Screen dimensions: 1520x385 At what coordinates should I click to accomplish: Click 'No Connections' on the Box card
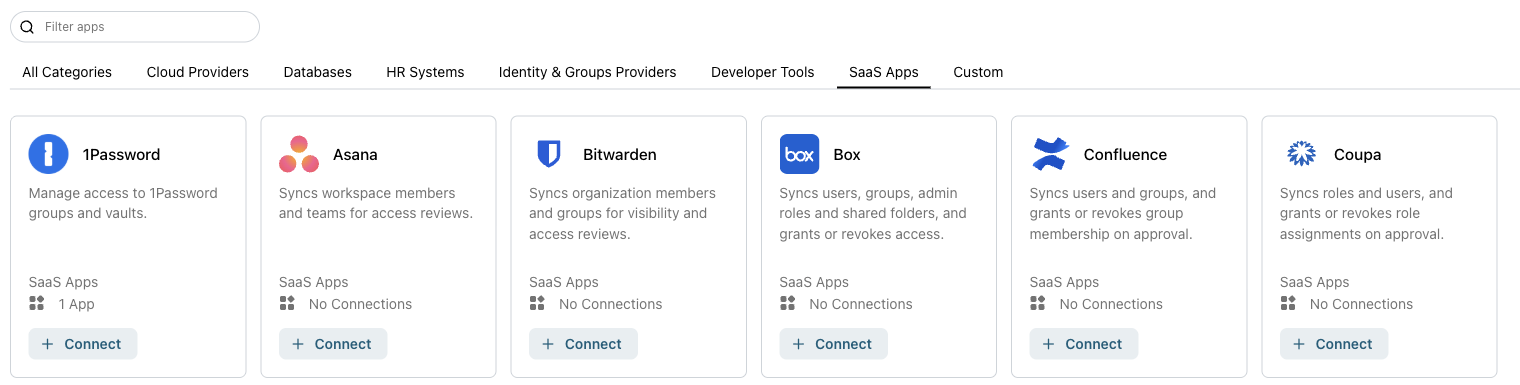point(861,304)
